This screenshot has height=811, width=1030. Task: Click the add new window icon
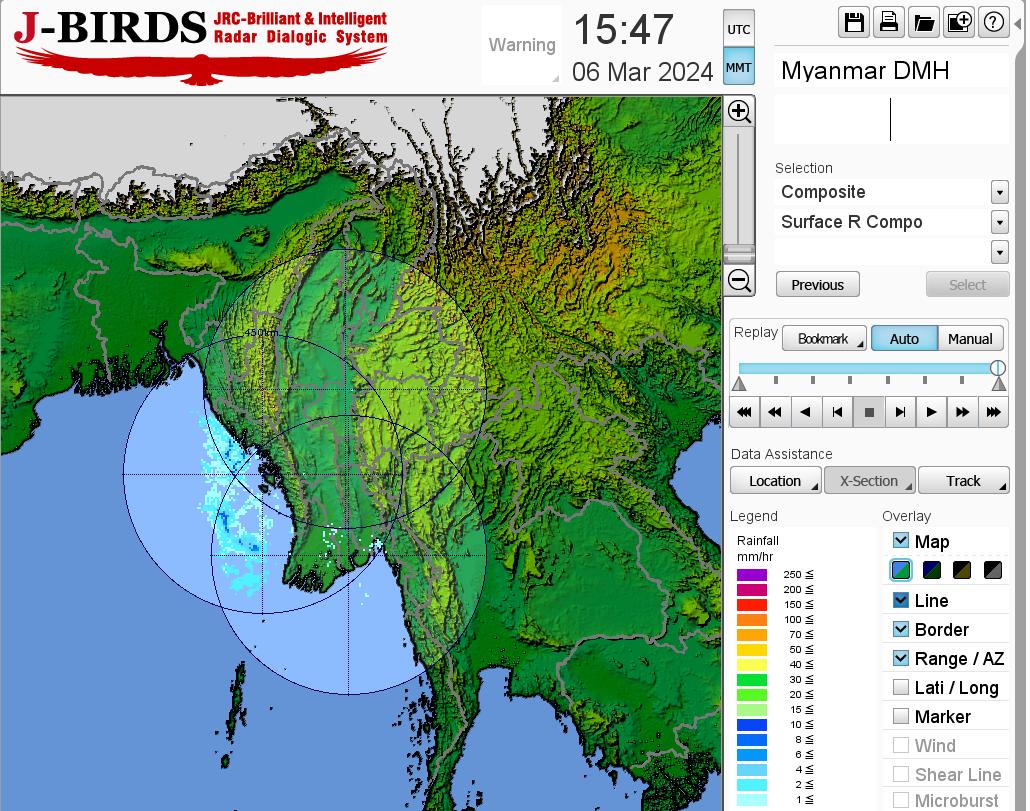959,23
